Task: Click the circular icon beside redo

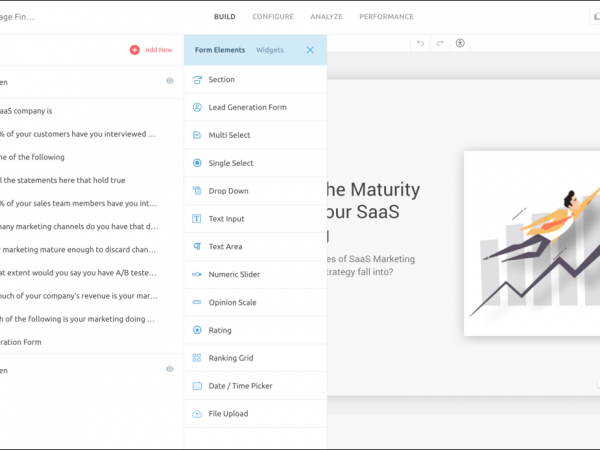Action: [x=459, y=44]
